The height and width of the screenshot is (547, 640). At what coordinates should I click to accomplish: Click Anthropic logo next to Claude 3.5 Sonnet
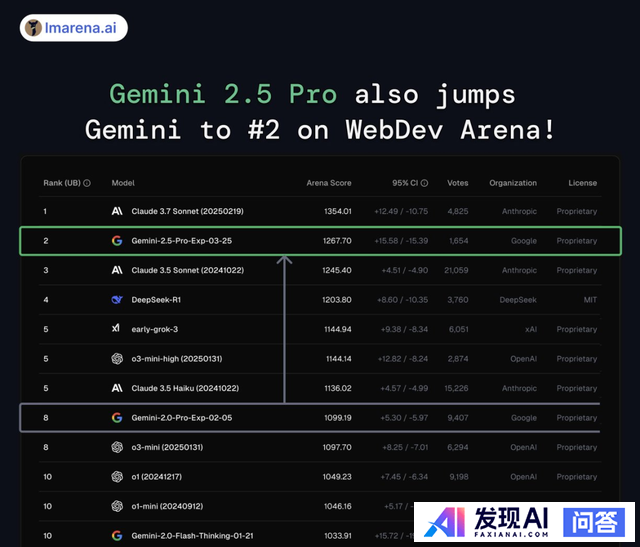click(x=117, y=270)
